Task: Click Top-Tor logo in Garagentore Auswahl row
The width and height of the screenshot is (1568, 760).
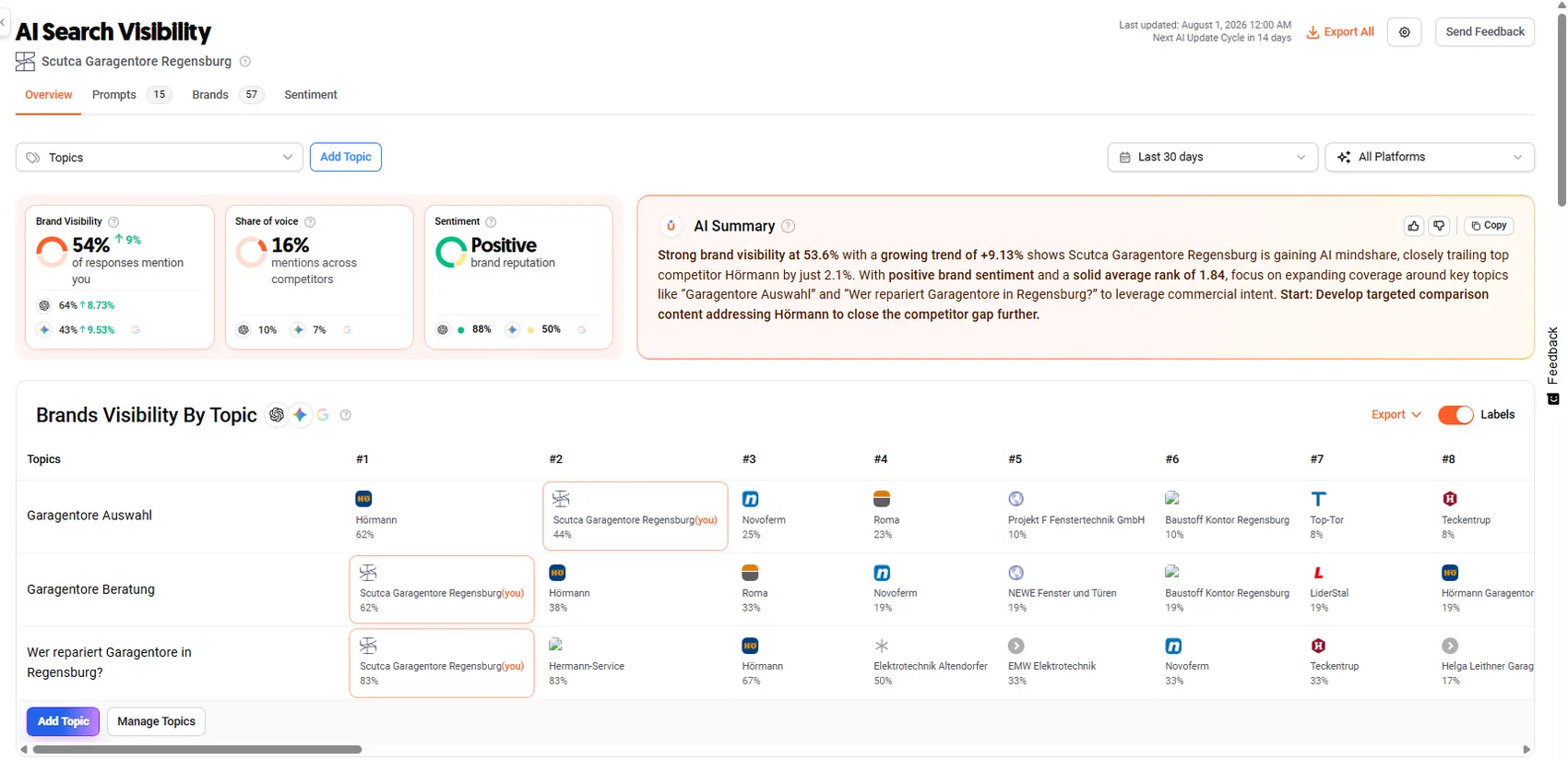Action: [x=1319, y=499]
